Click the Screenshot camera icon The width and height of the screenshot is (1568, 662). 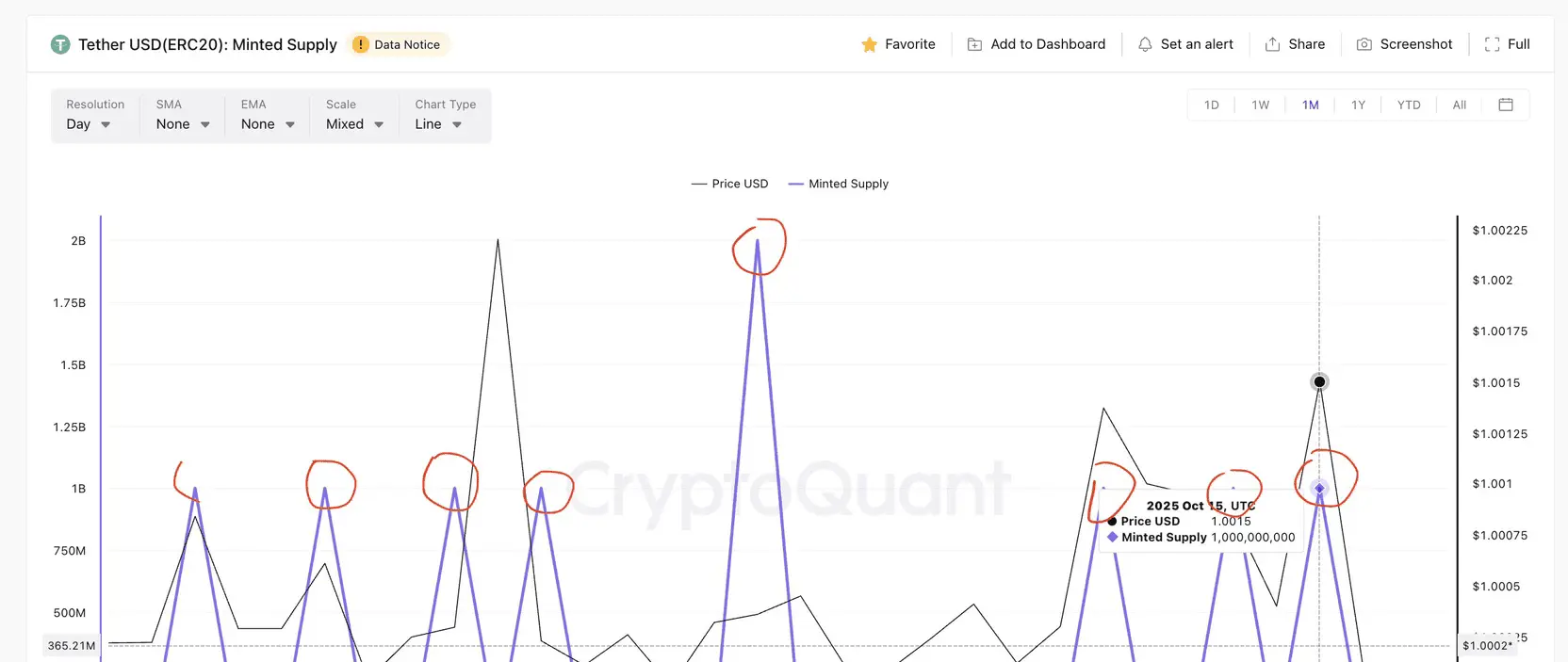click(1364, 44)
